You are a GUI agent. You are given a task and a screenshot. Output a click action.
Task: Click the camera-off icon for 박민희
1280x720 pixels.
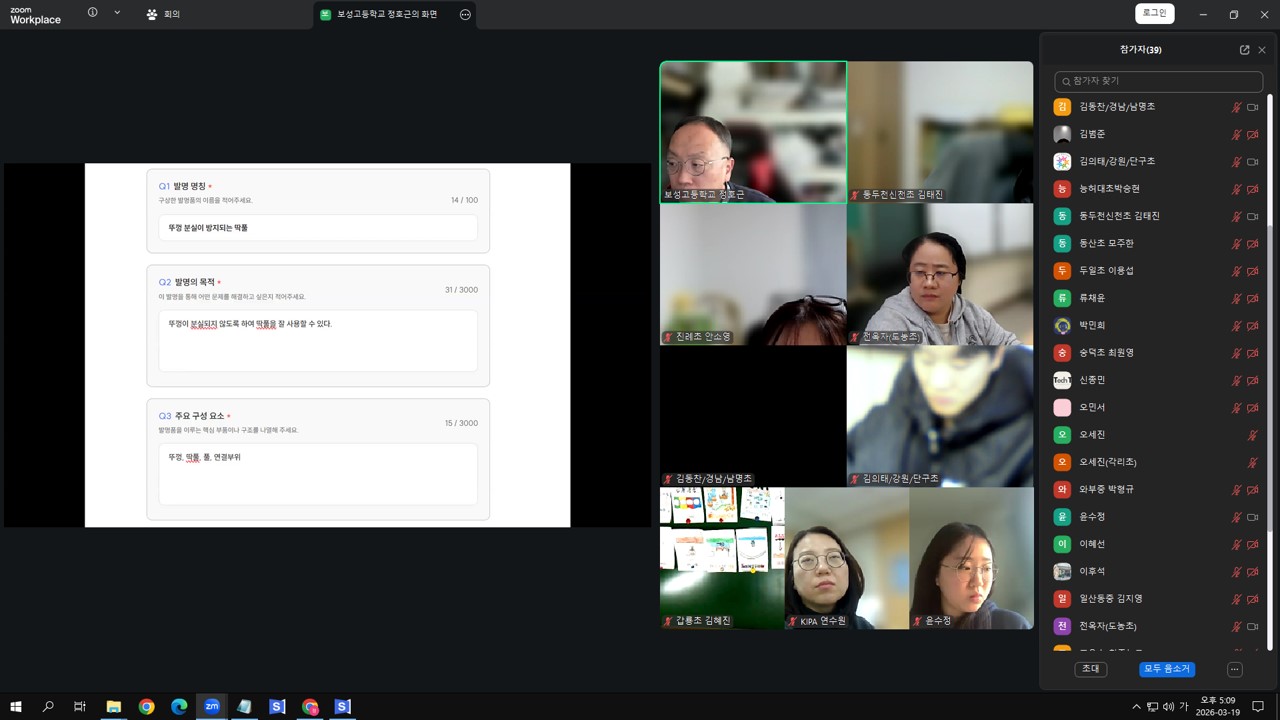[1252, 326]
